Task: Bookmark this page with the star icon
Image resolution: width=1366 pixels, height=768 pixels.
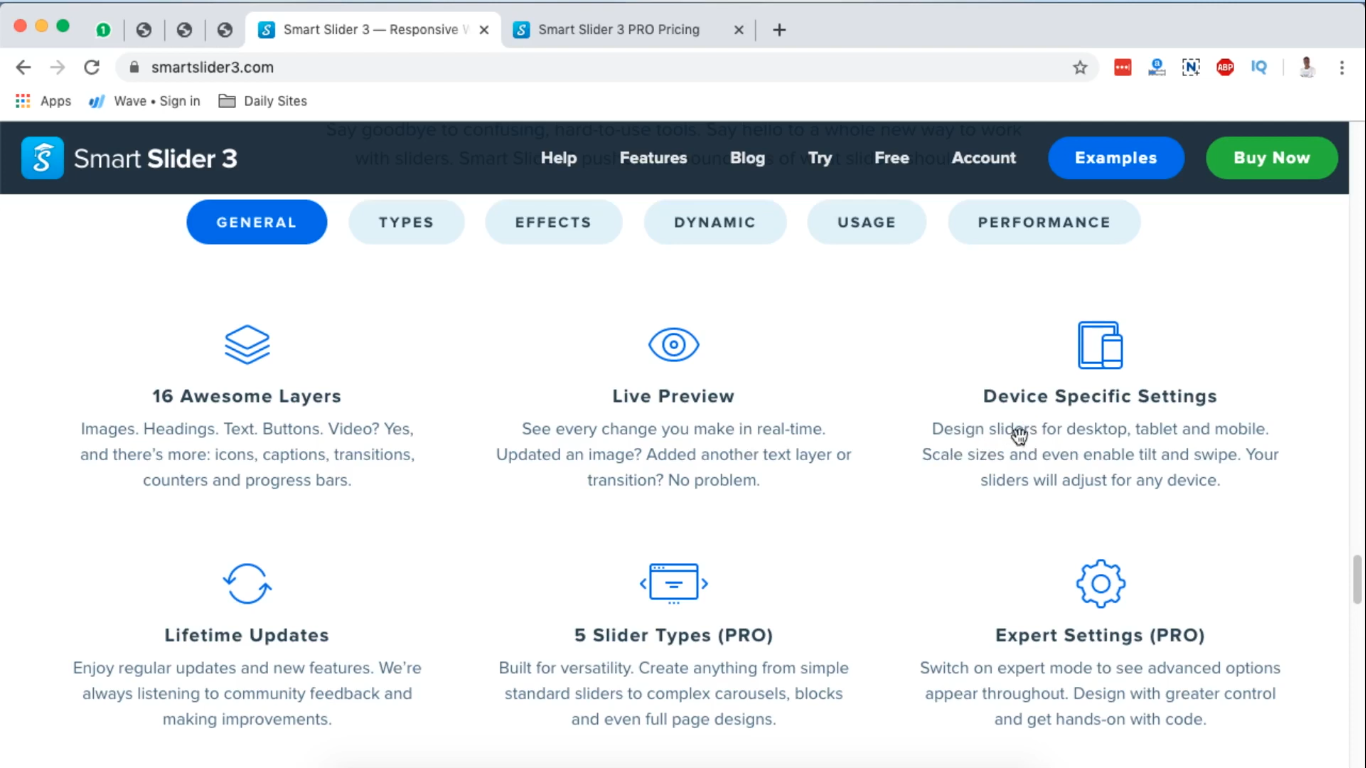Action: [1080, 67]
